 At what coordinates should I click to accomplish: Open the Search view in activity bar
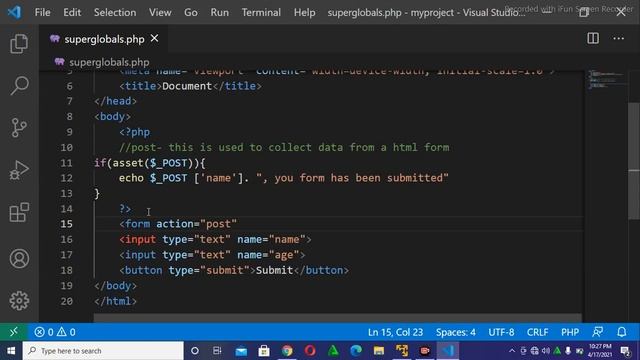point(19,86)
